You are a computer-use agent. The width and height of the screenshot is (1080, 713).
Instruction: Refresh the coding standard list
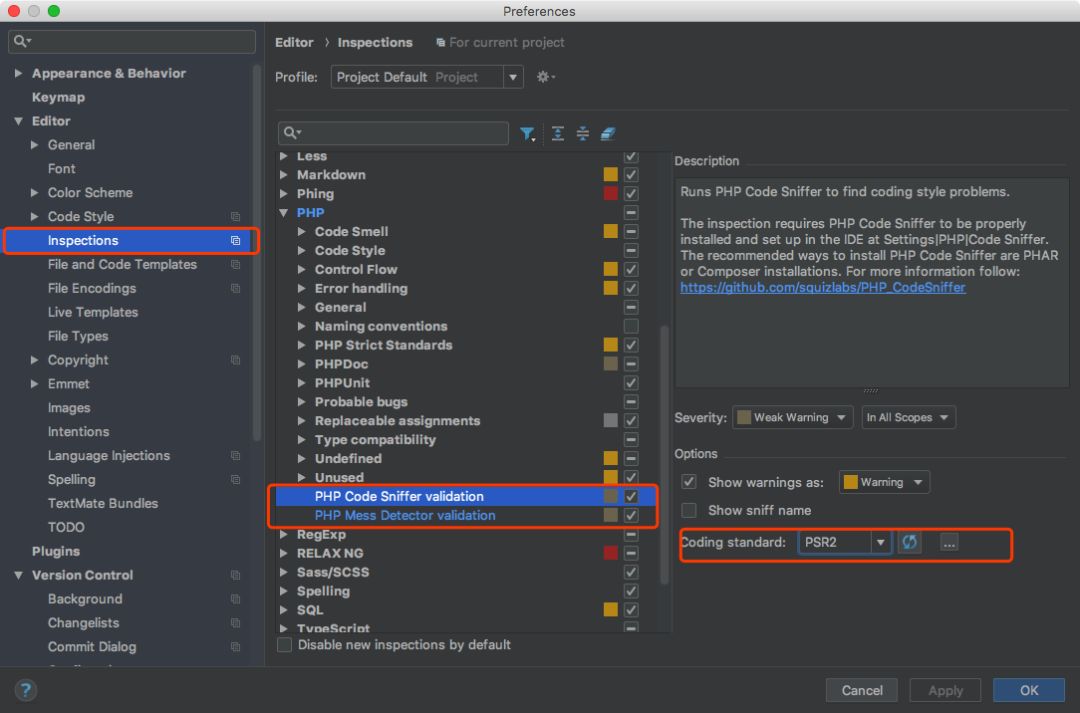pyautogui.click(x=909, y=542)
